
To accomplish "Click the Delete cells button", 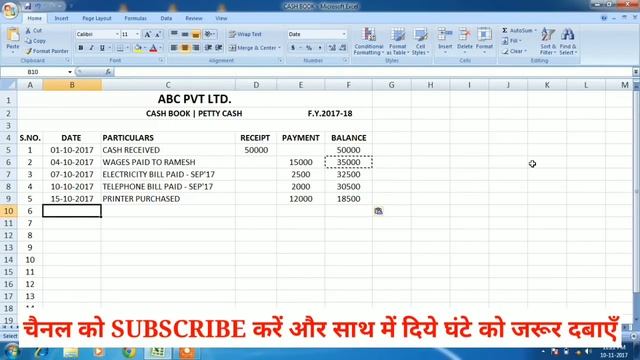I will (464, 40).
